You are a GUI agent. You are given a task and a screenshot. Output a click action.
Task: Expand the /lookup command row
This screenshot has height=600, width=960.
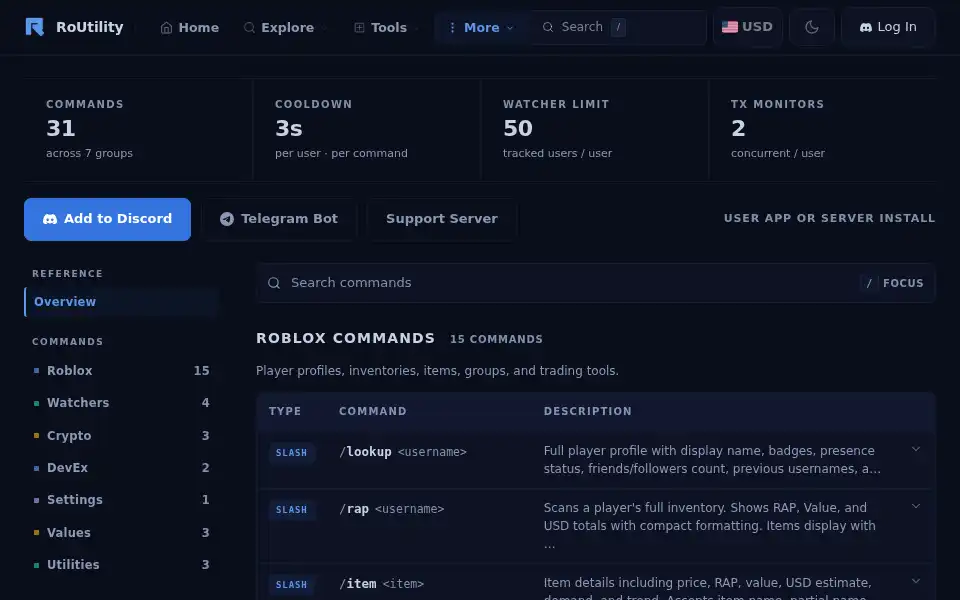point(916,449)
